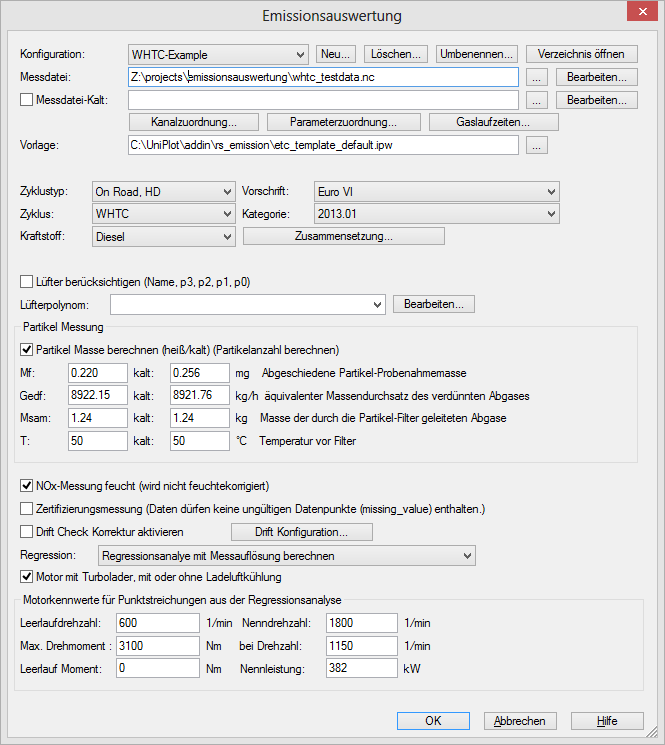Open Gaslaufzeiten settings
This screenshot has width=665, height=745.
[493, 122]
